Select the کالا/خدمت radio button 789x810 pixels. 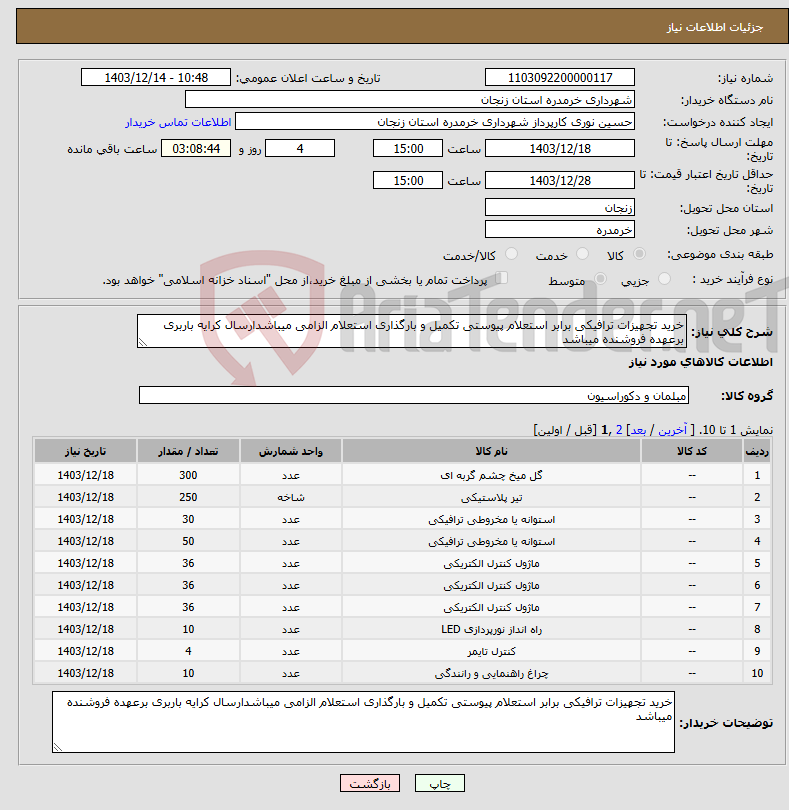(511, 254)
